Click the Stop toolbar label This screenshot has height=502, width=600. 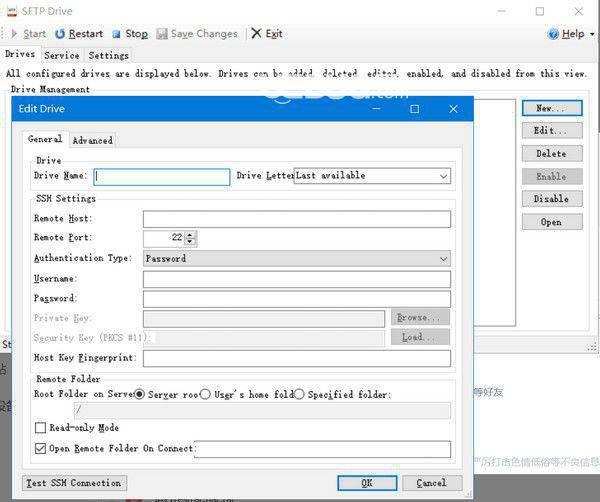[x=137, y=34]
